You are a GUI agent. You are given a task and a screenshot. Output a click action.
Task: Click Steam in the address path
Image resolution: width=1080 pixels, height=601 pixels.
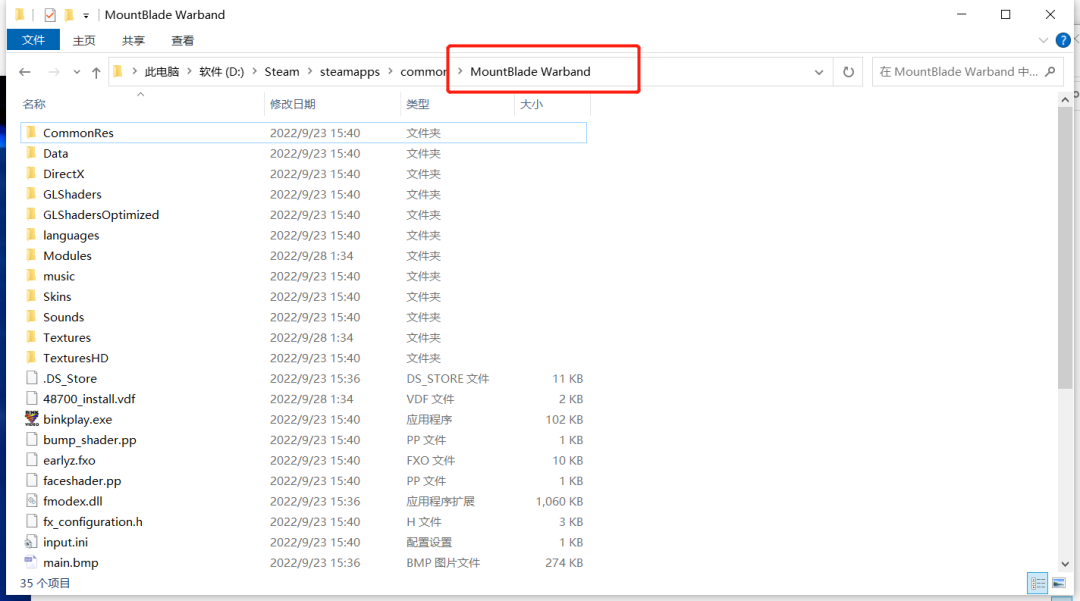pos(282,72)
